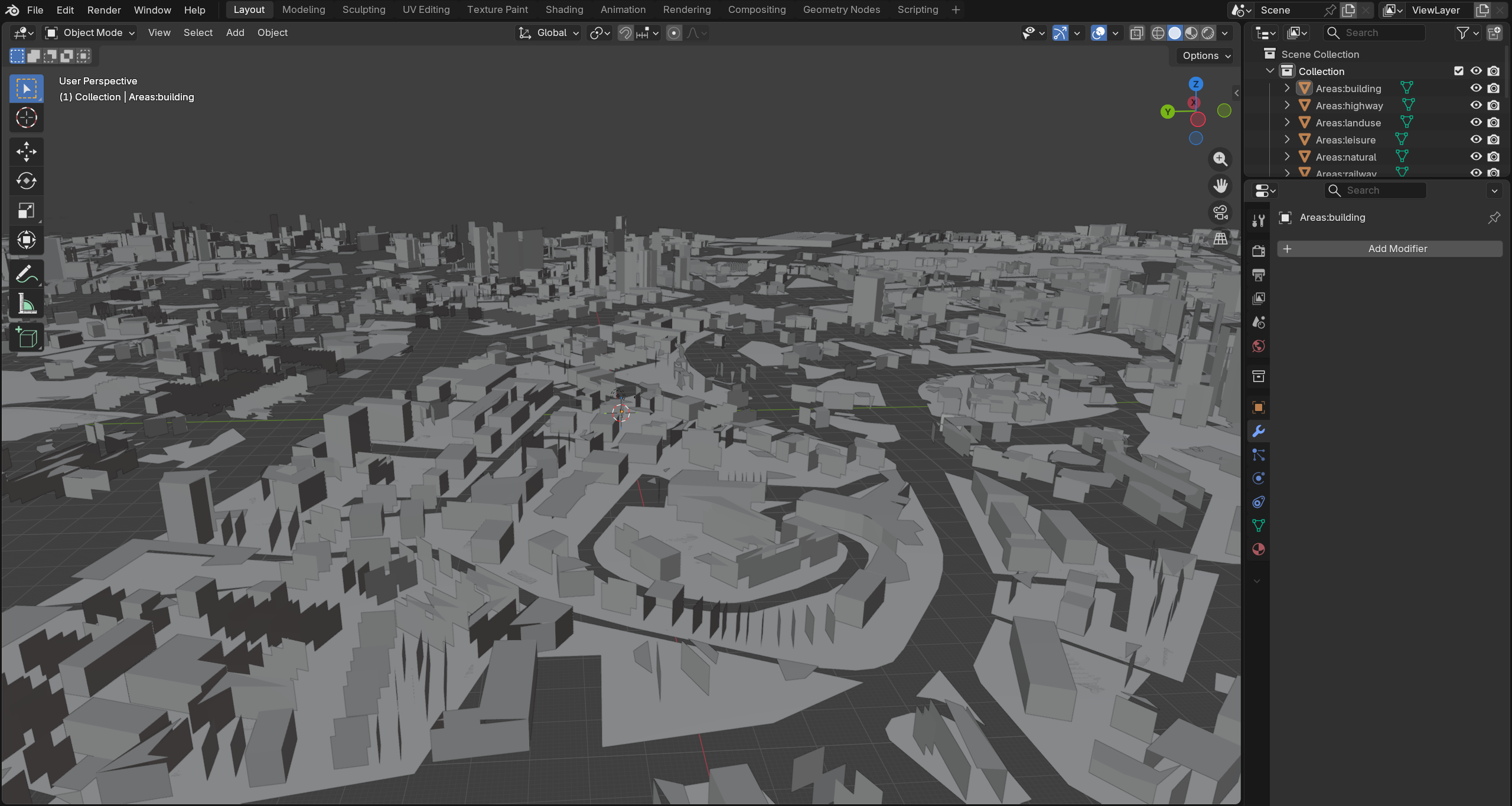Collapse the Collection in the outliner
Screen dimensions: 1512x806
(1270, 71)
